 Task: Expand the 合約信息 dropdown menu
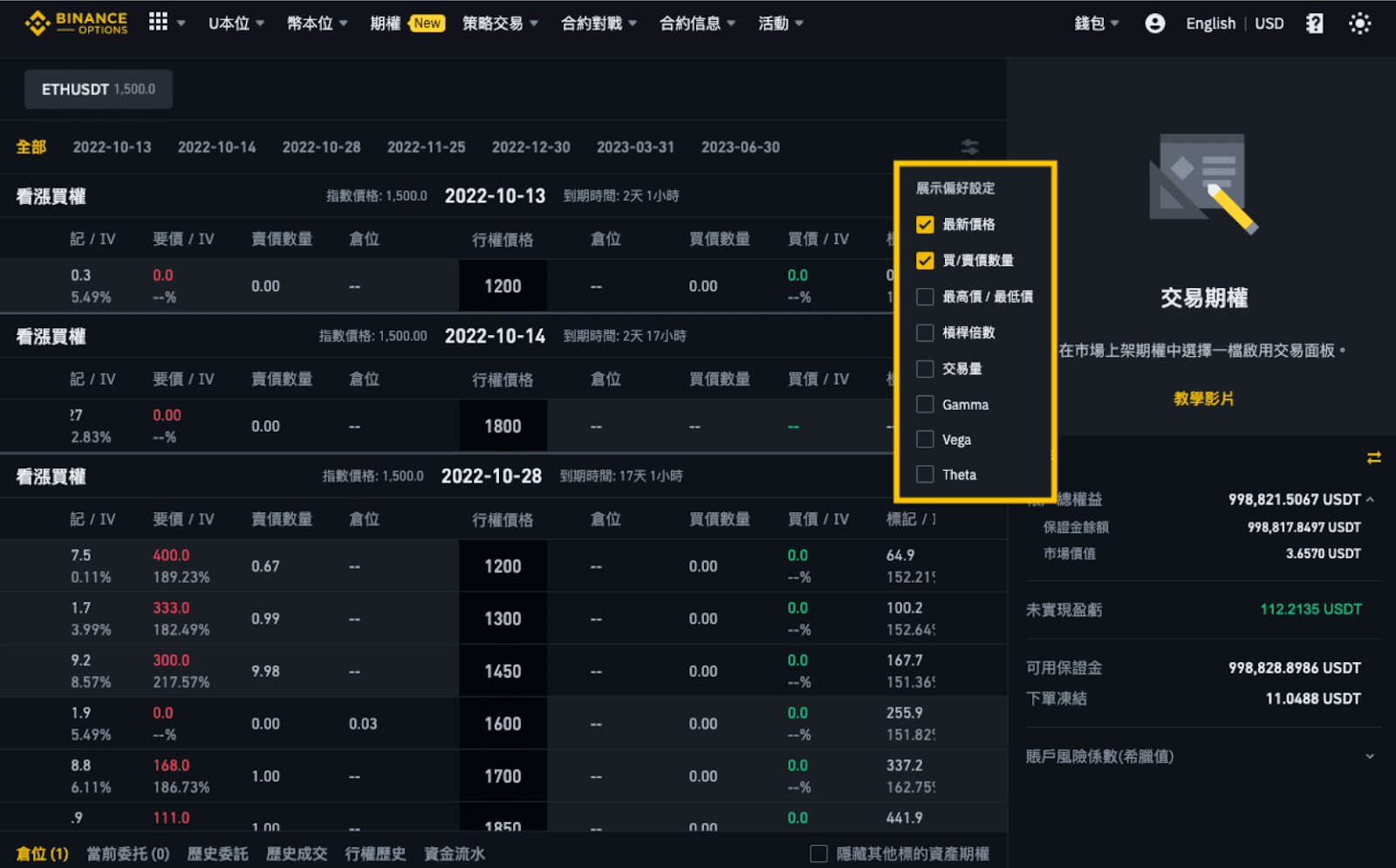click(697, 24)
